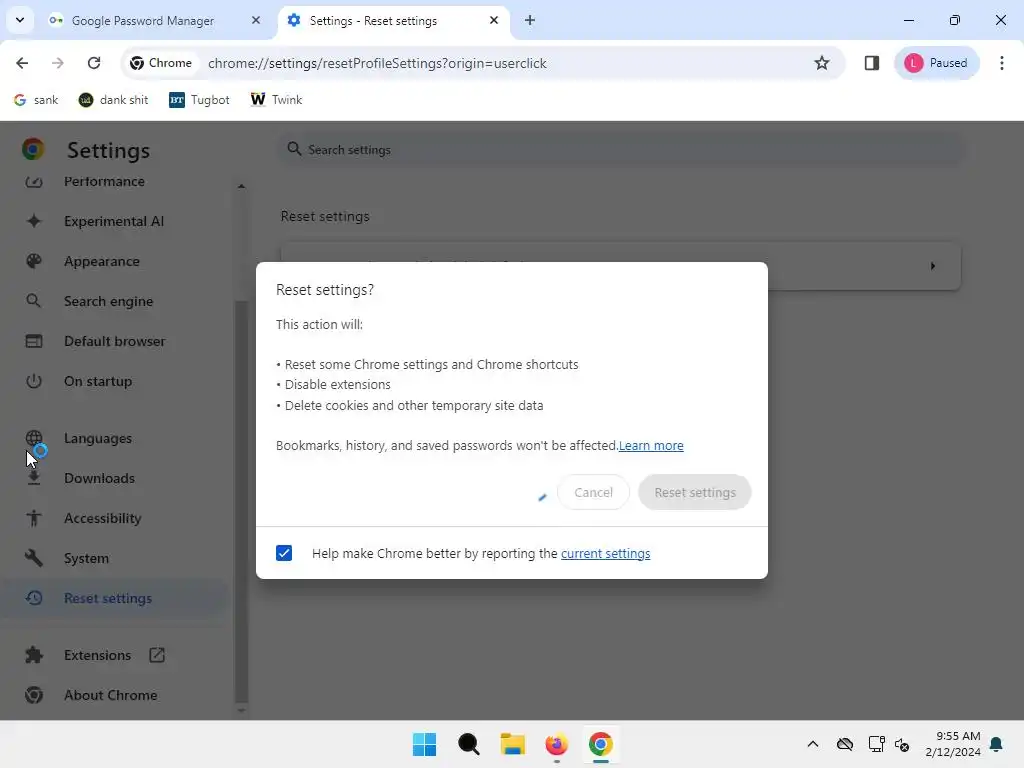The width and height of the screenshot is (1024, 768).
Task: Open File Explorer from taskbar
Action: (513, 744)
